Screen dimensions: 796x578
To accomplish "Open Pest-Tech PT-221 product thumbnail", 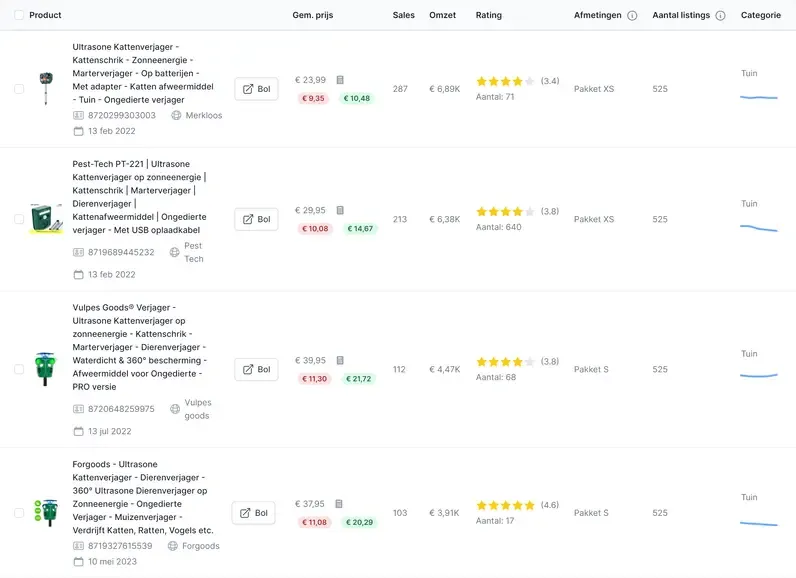I will point(46,219).
